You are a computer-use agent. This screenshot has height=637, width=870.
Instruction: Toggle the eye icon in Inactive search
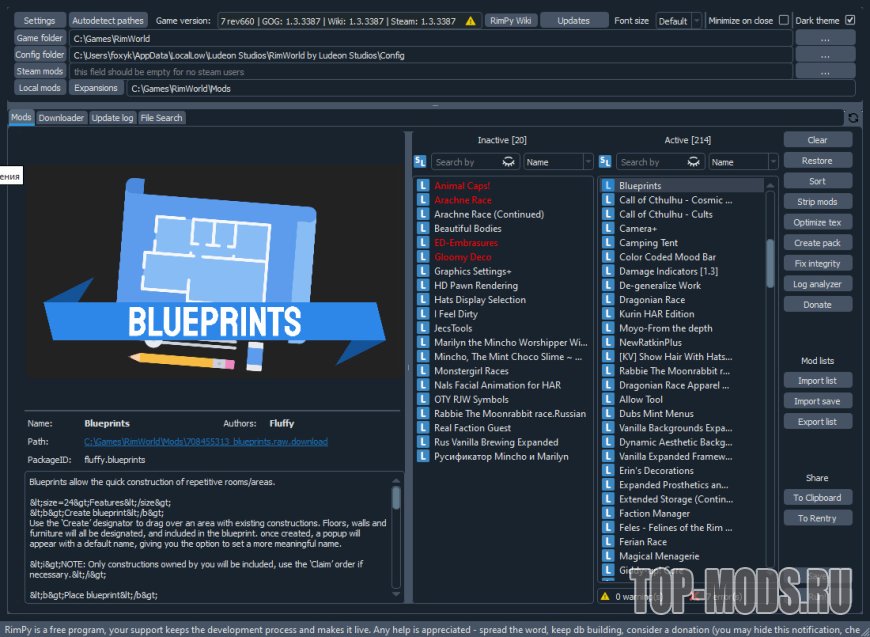[x=508, y=162]
